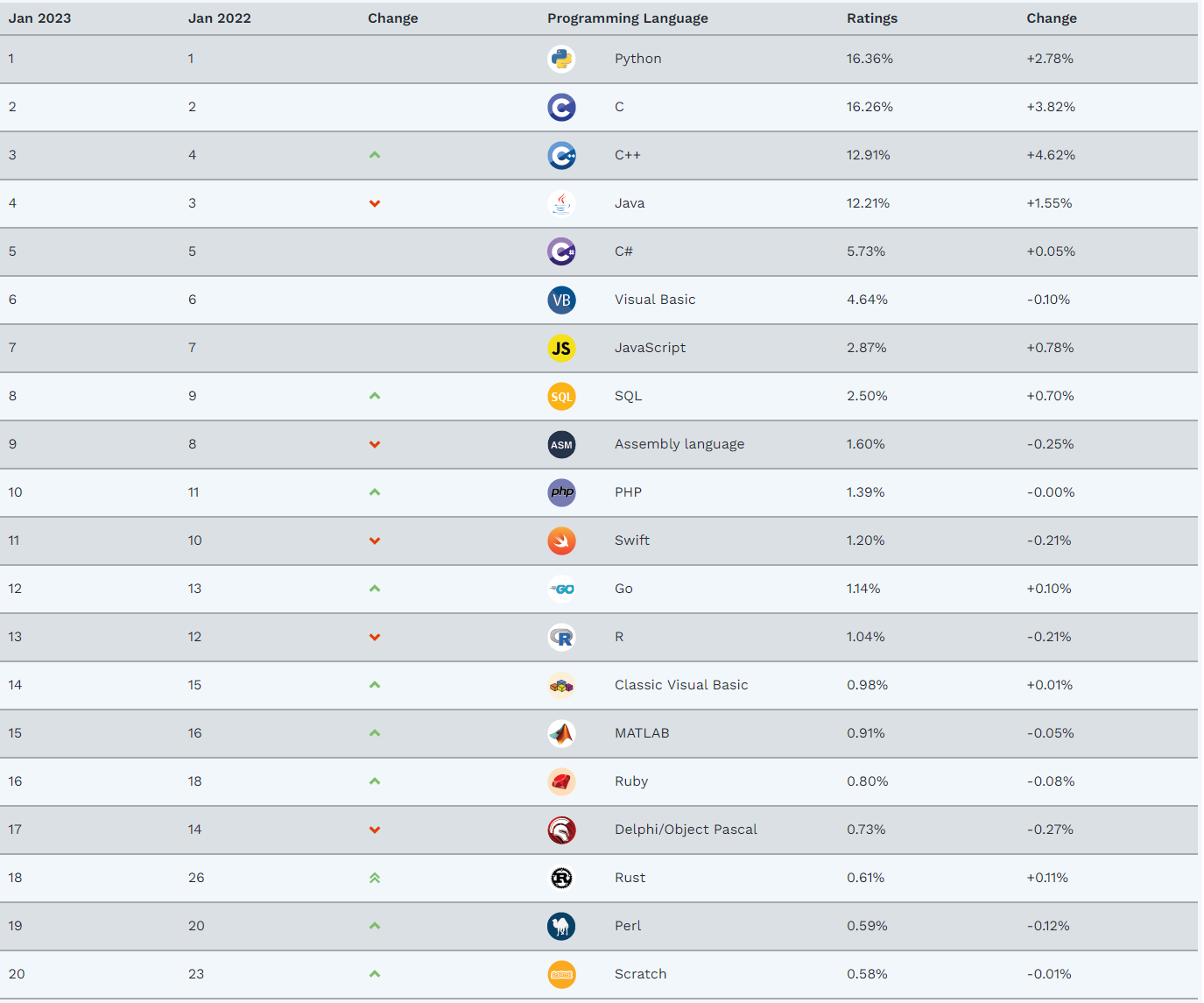Click the Classic Visual Basic text
1204x1003 pixels.
(681, 685)
